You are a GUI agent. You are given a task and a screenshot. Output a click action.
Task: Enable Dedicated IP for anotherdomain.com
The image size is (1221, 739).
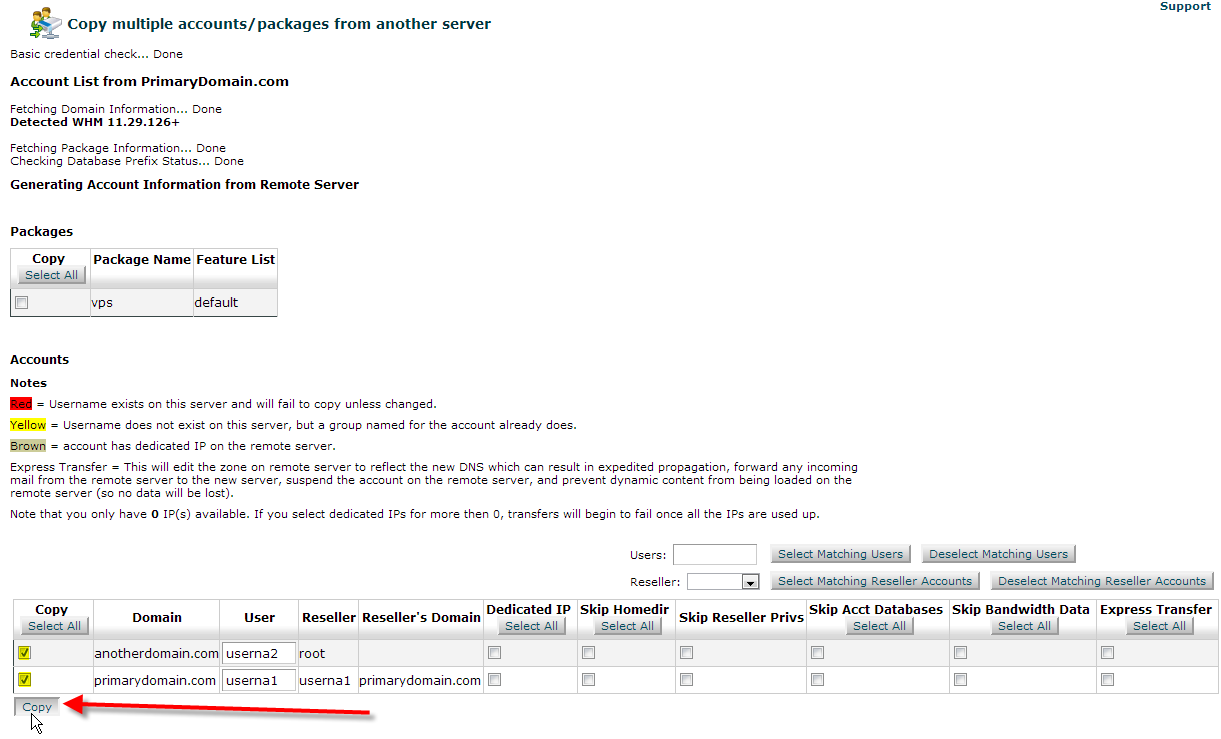pos(494,653)
